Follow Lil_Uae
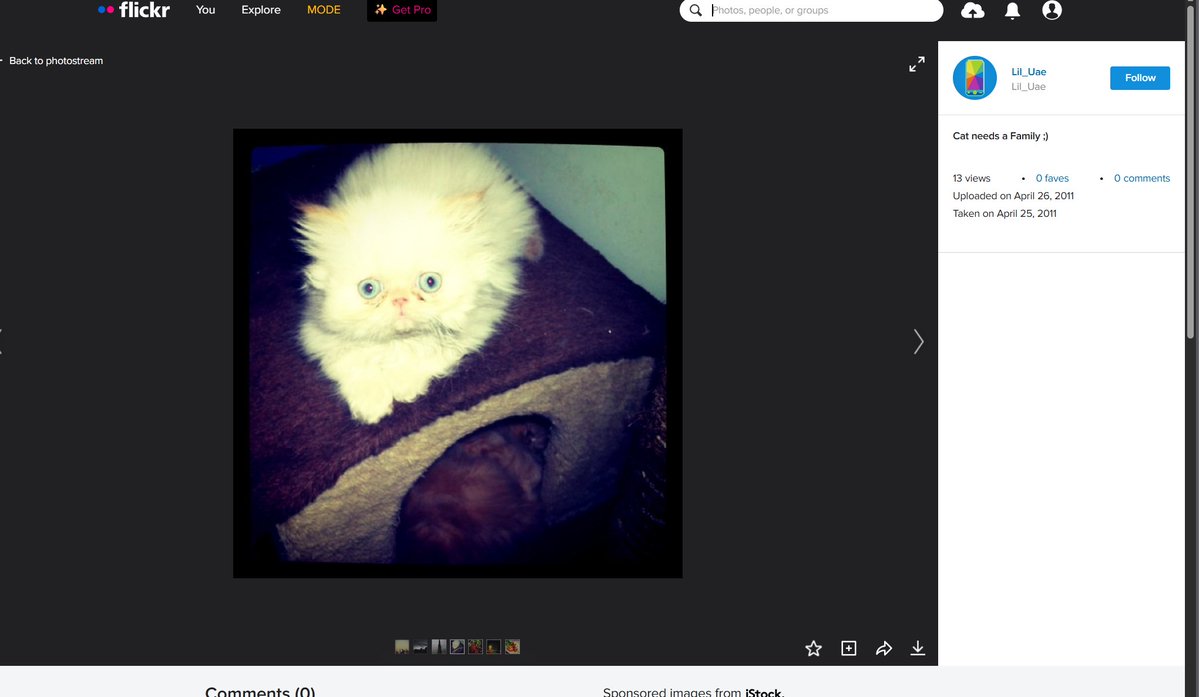Screen dimensions: 1199x697 1139,78
